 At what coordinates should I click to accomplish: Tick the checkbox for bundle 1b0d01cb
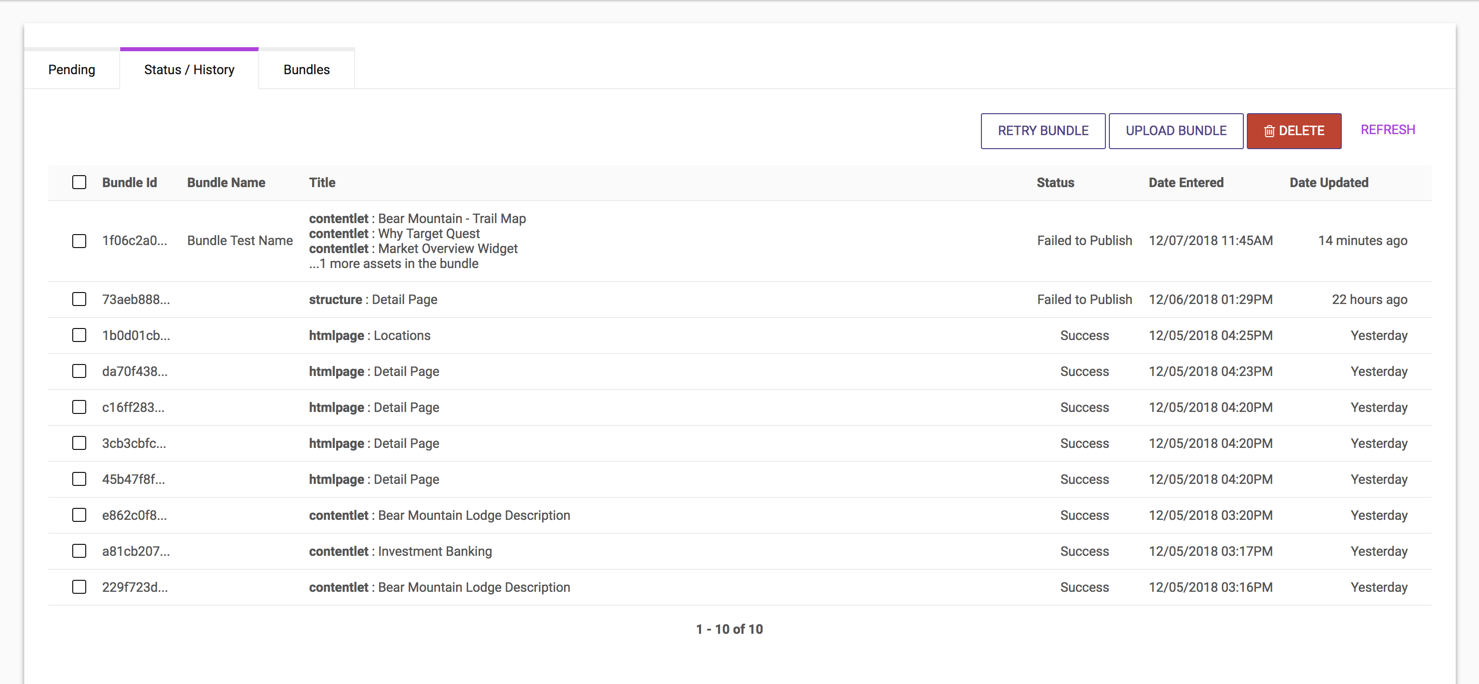pos(79,335)
